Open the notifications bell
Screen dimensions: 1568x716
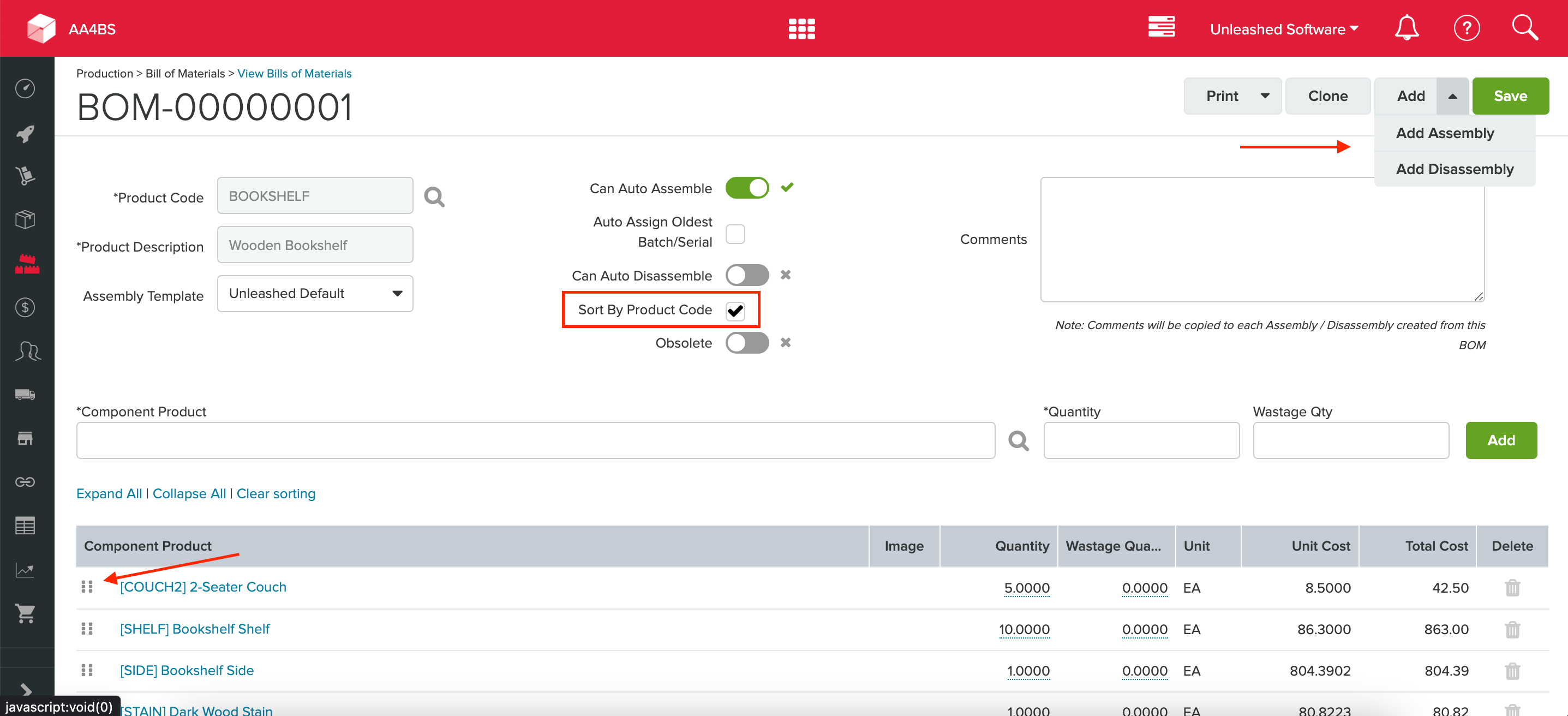[1406, 28]
